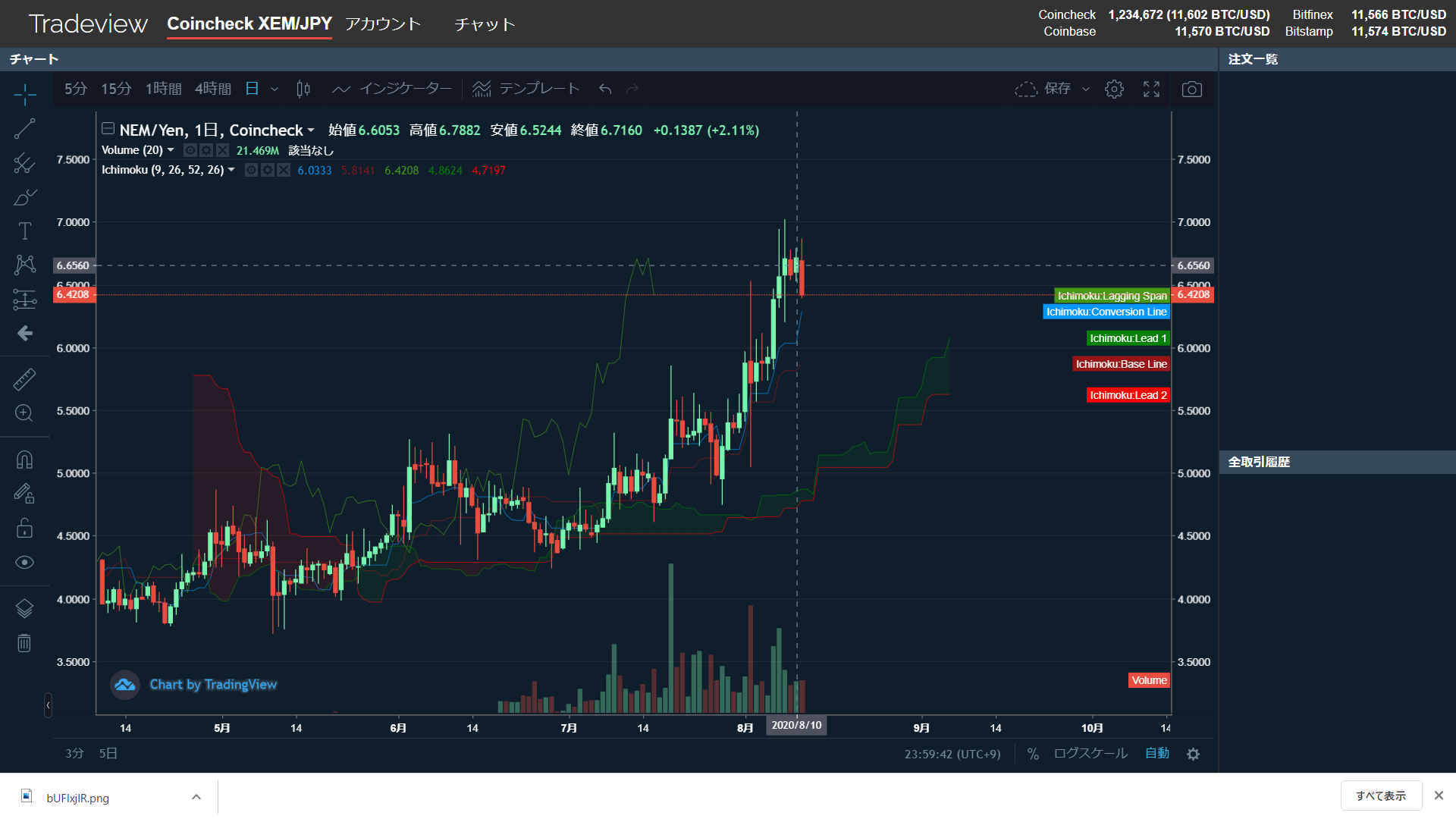This screenshot has width=1456, height=819.
Task: Collapse the indicator legend box
Action: (108, 128)
